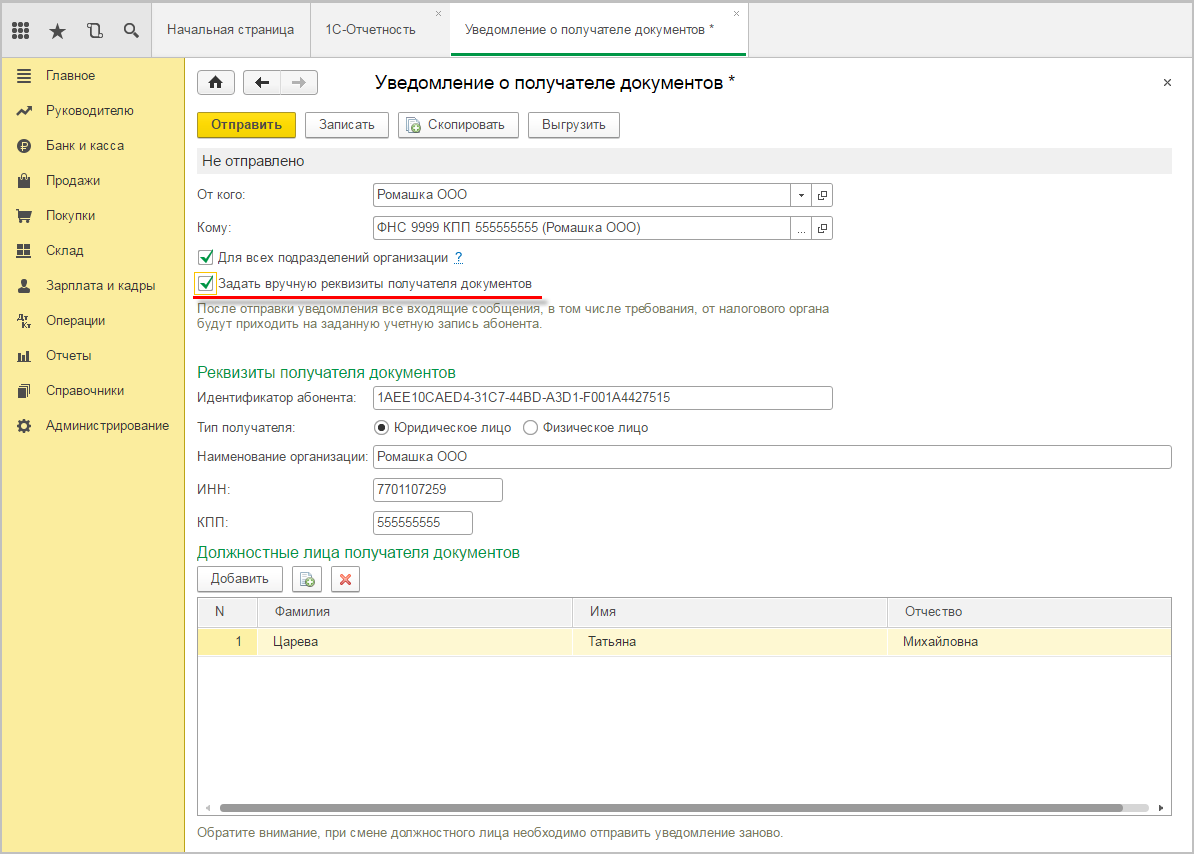Open the Главное section
The height and width of the screenshot is (854, 1194).
(70, 75)
